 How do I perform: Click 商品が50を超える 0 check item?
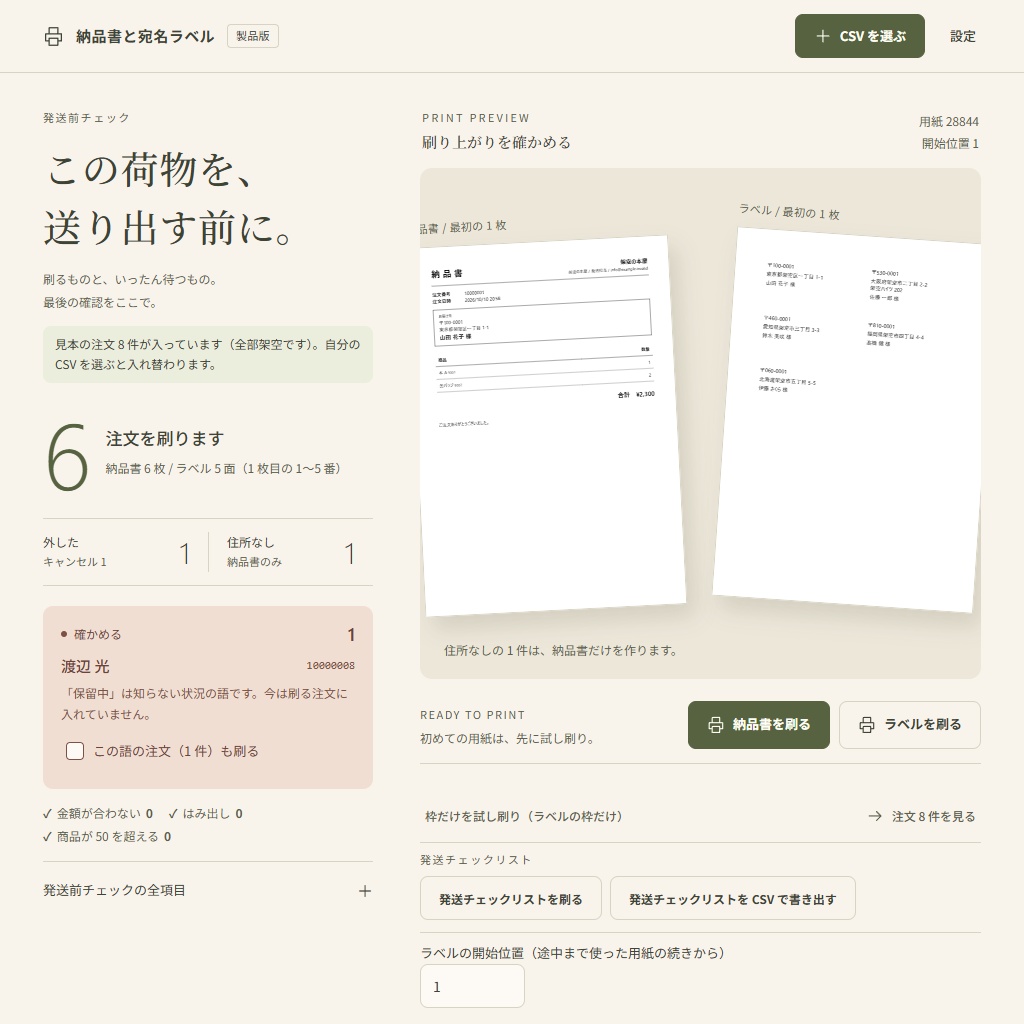tap(107, 837)
